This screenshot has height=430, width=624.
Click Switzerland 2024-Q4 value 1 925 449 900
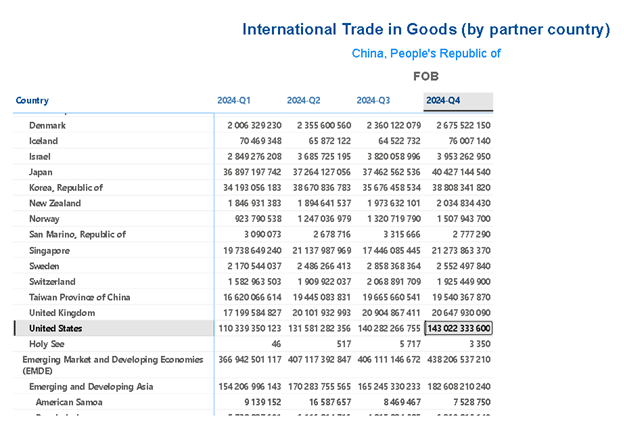coord(464,282)
